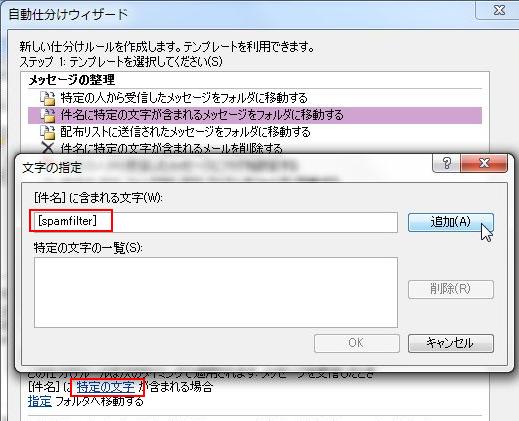Click the folder icon beside 特定の人から受信したメッセージ
519x421 pixels.
(x=48, y=98)
